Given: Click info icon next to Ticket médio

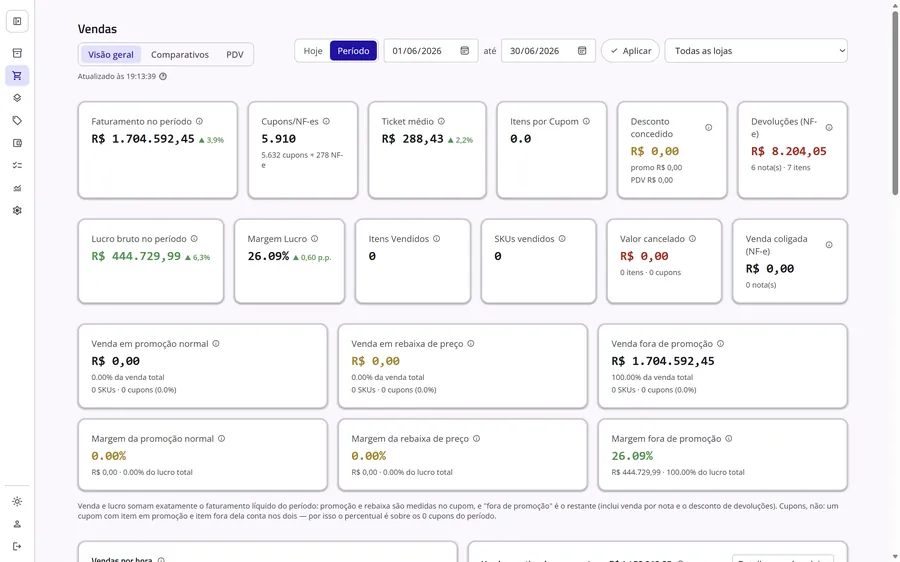Looking at the screenshot, I should [x=441, y=121].
